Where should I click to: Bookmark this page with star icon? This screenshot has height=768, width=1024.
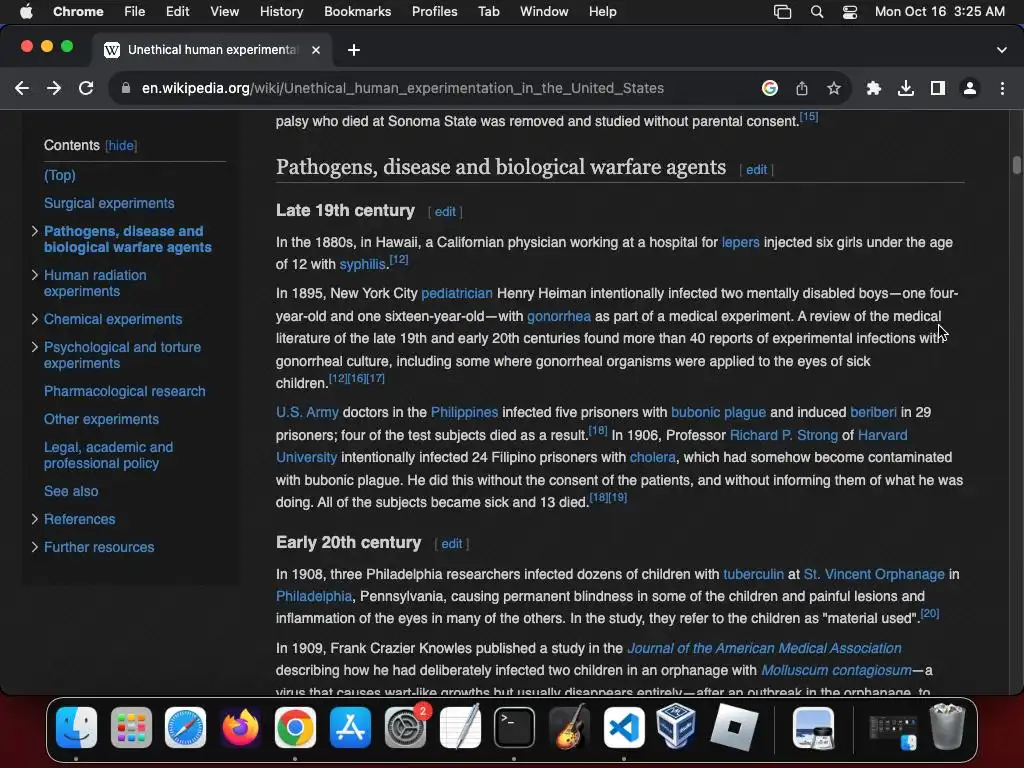point(834,88)
